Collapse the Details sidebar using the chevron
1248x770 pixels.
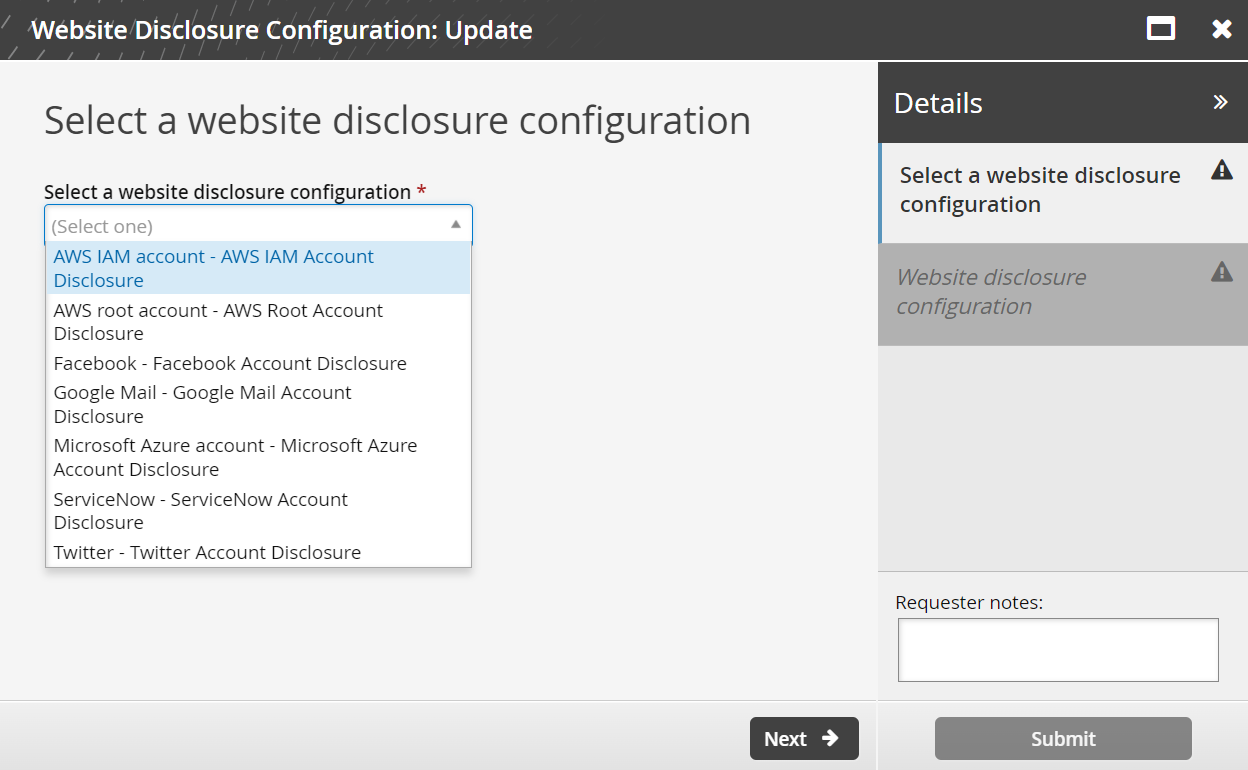[x=1218, y=101]
